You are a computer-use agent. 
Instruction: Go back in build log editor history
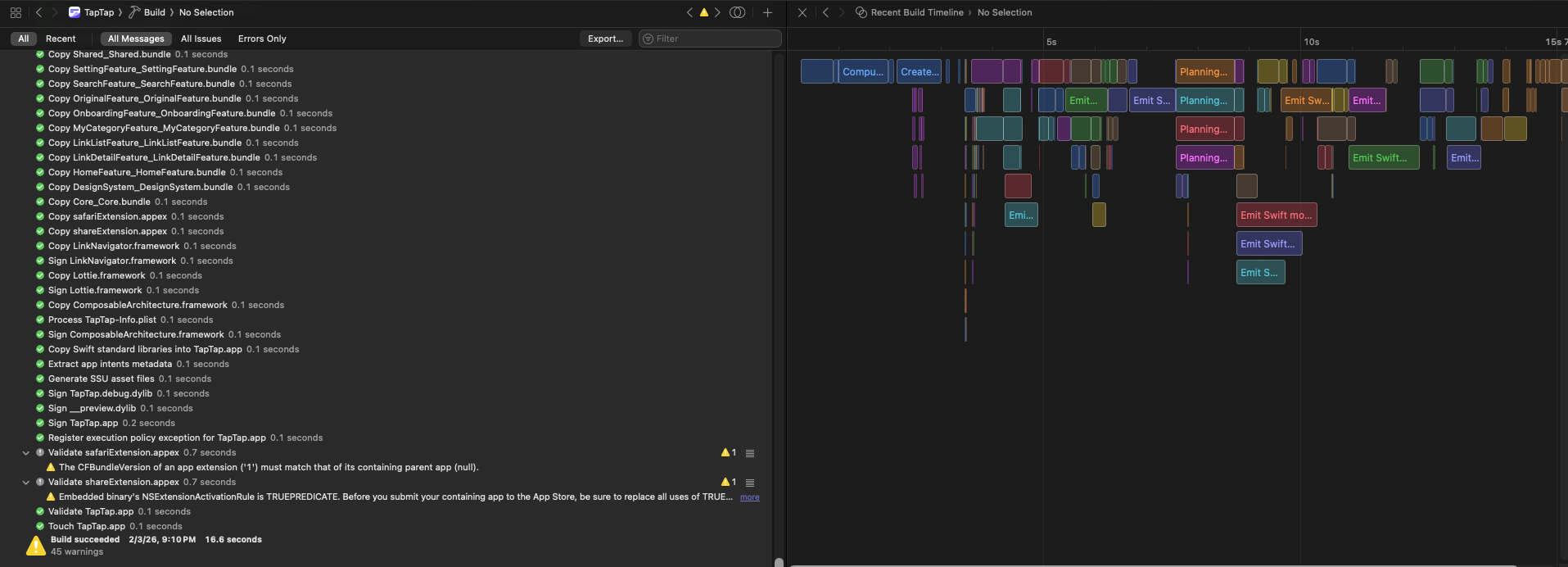pyautogui.click(x=38, y=12)
